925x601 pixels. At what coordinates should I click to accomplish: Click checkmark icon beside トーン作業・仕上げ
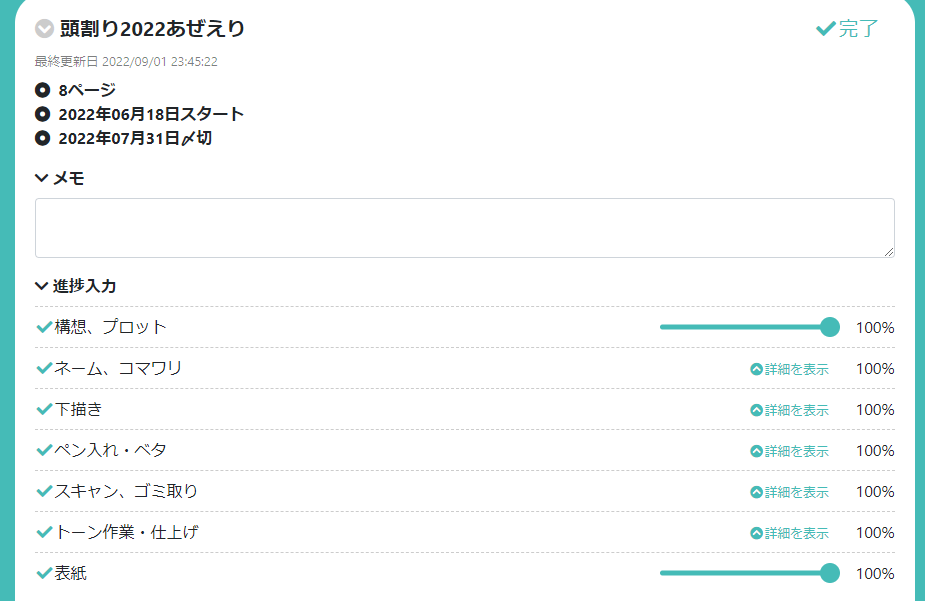44,532
